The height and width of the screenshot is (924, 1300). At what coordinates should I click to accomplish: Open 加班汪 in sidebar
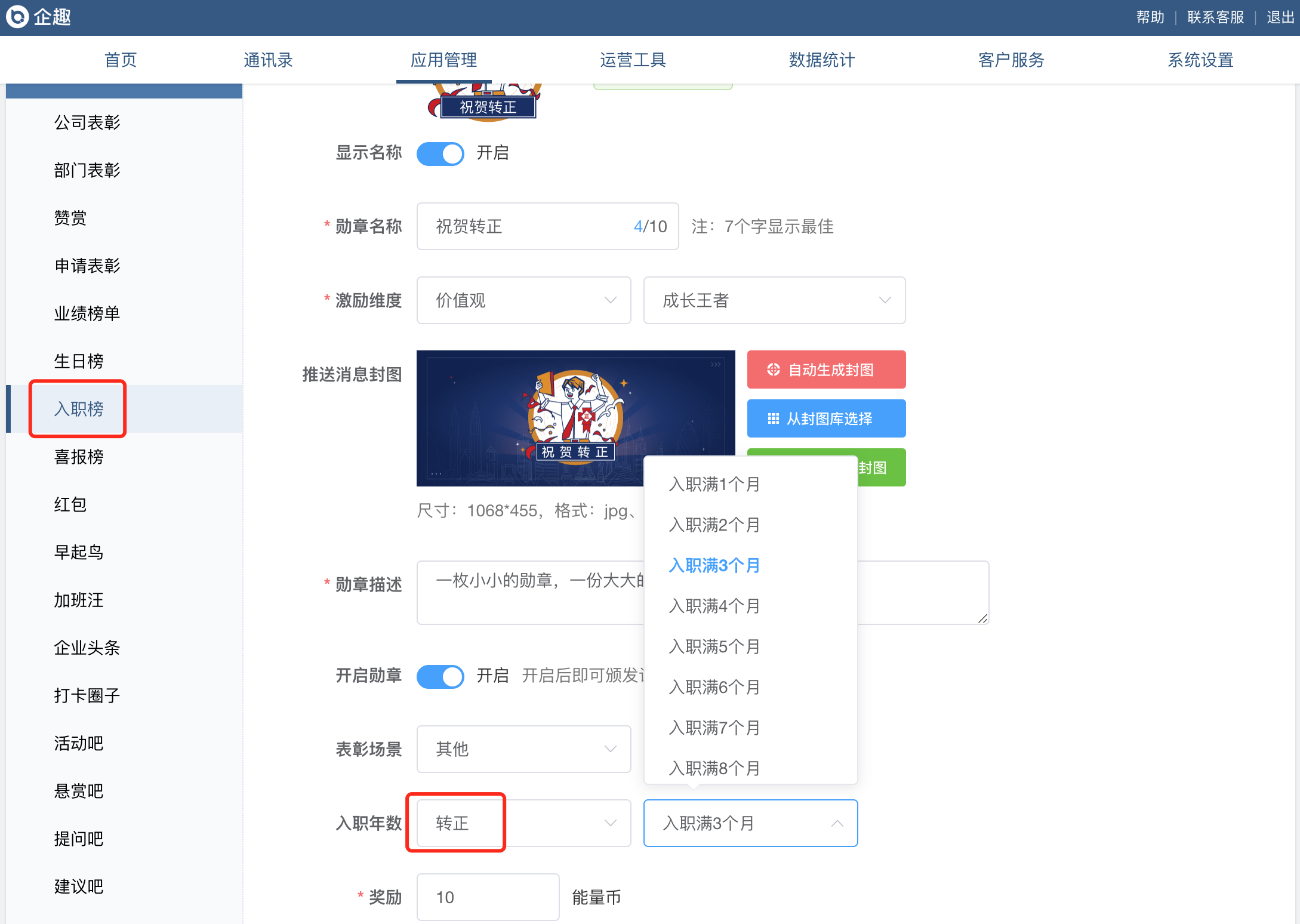(124, 600)
